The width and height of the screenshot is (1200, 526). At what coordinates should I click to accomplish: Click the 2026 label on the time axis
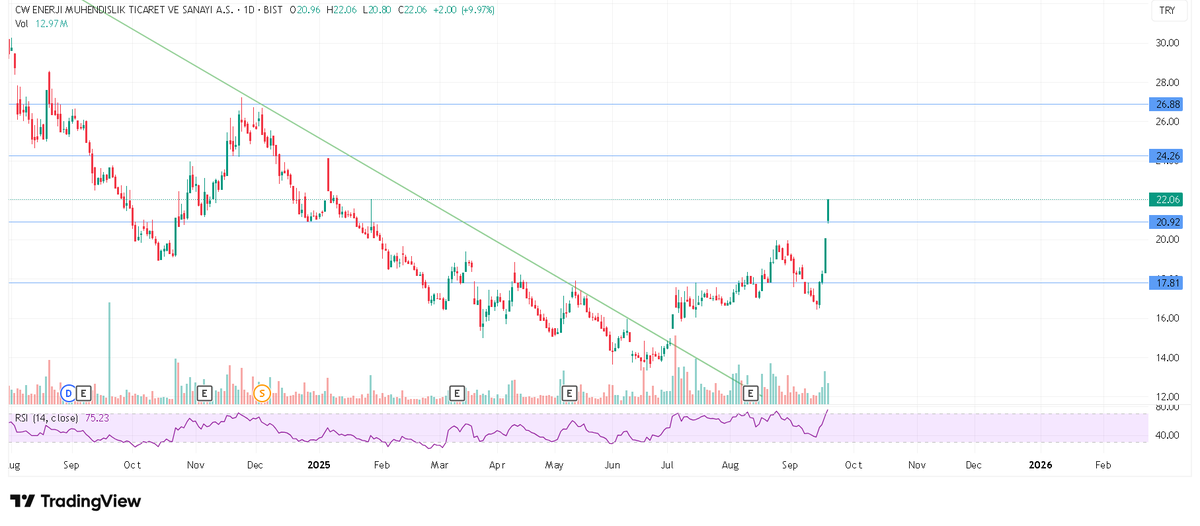click(x=1041, y=465)
